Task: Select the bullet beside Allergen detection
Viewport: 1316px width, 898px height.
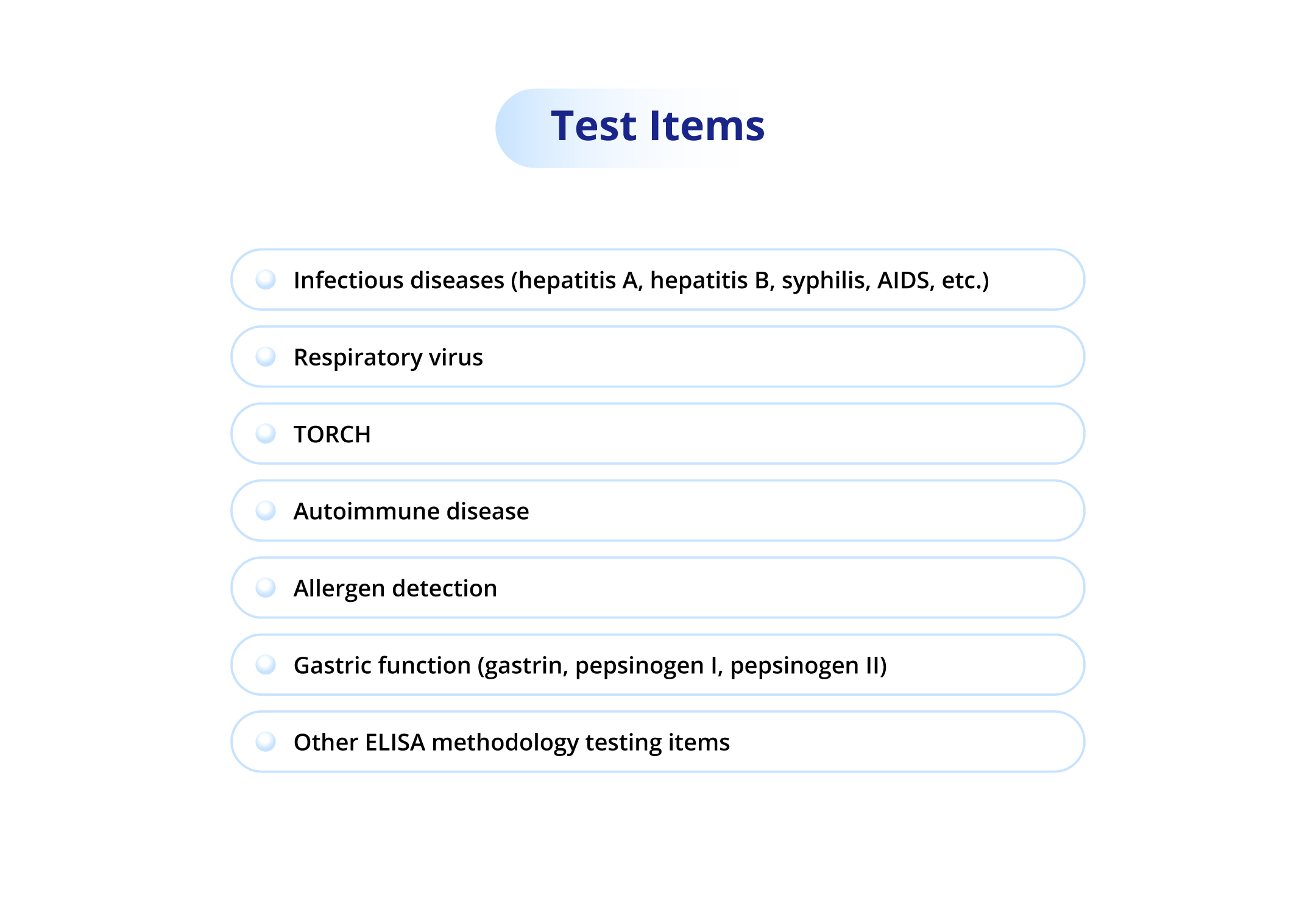Action: [x=266, y=588]
